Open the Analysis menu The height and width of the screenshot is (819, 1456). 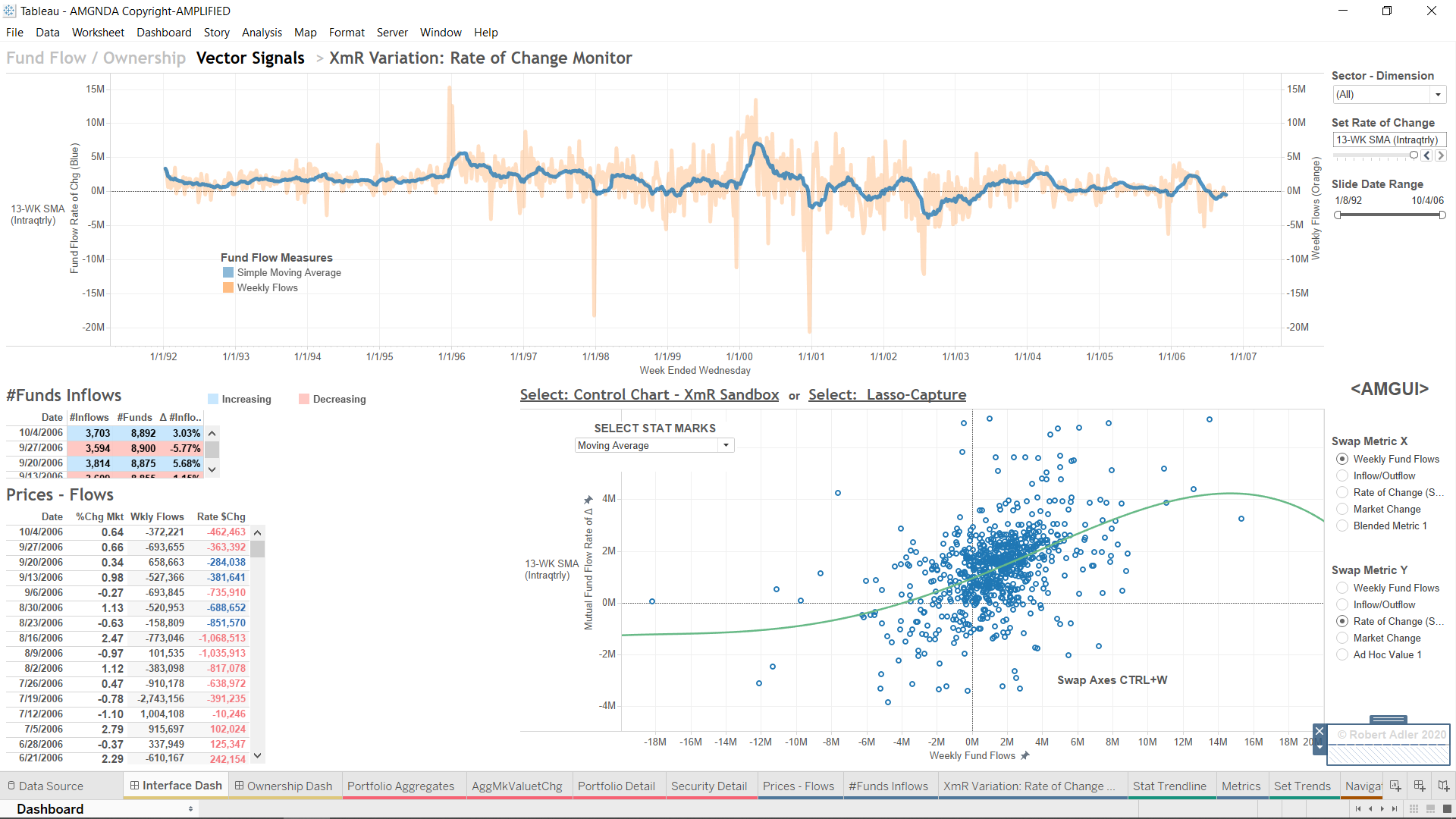click(262, 33)
